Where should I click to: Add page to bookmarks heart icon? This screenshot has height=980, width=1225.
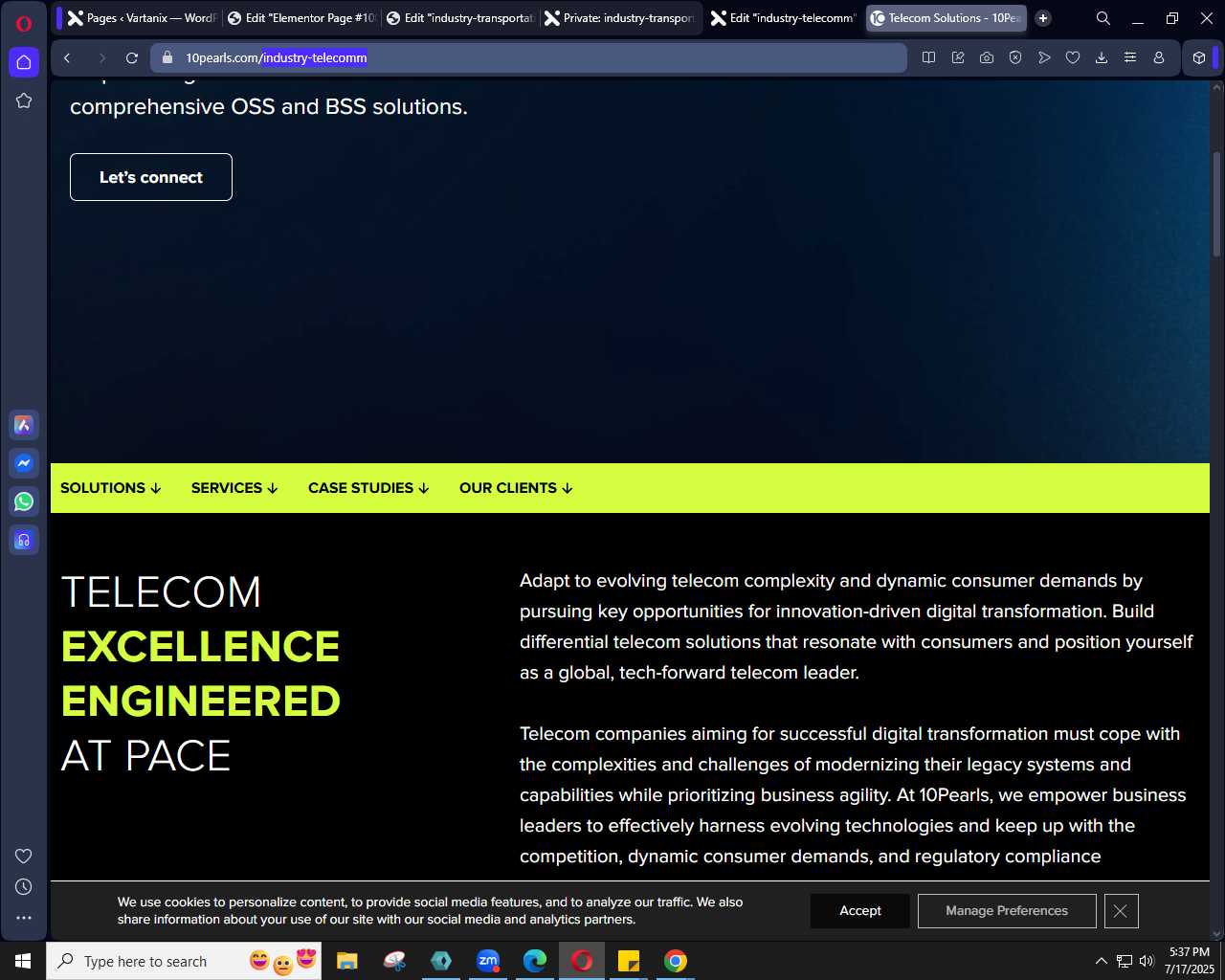(x=1073, y=57)
